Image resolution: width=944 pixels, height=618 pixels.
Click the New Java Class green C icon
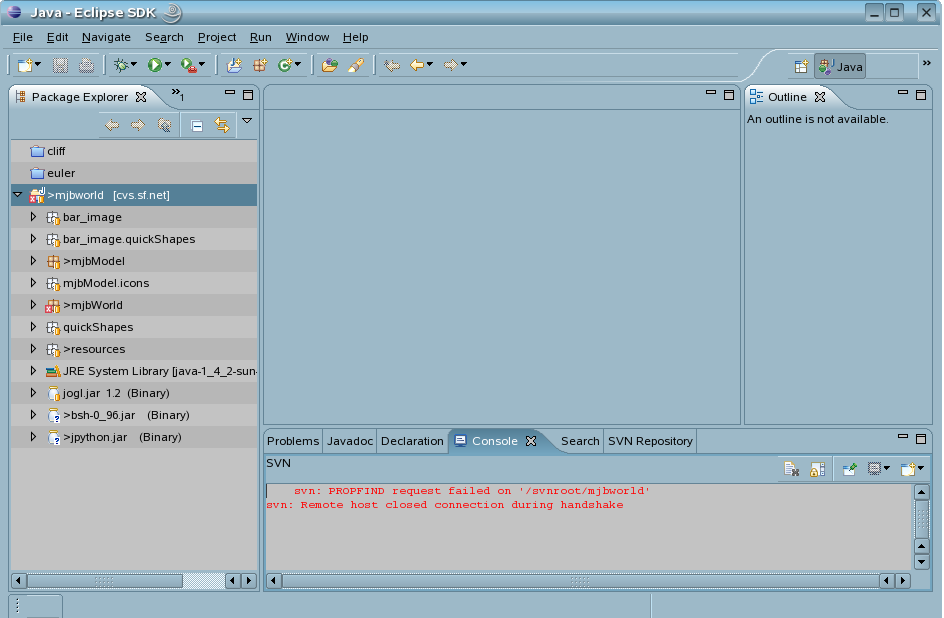coord(285,65)
